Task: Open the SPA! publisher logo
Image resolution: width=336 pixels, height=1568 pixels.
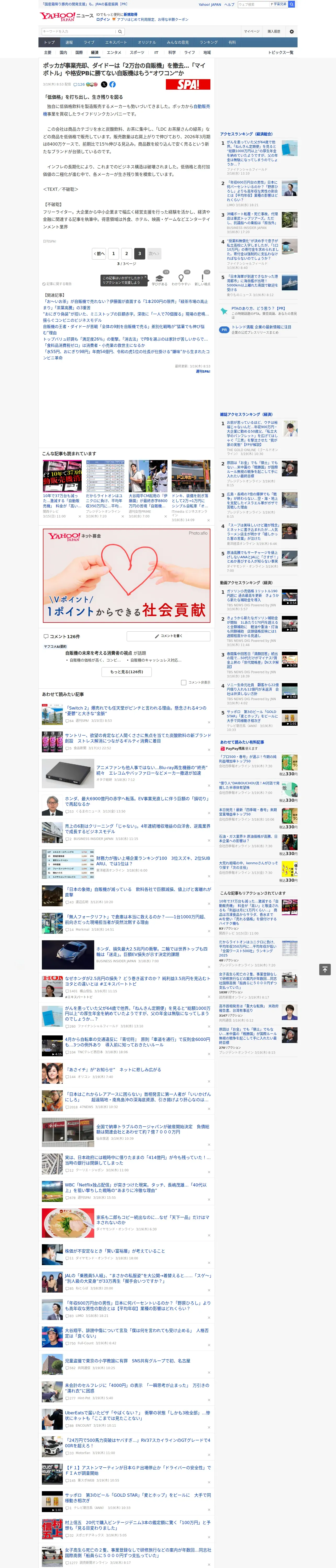Action: tap(188, 85)
